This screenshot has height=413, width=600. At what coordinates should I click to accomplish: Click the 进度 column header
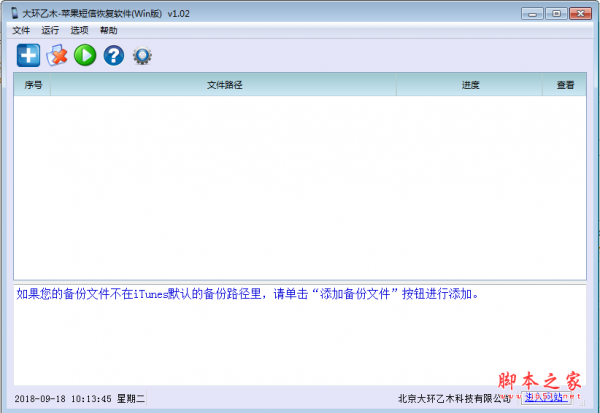point(470,85)
